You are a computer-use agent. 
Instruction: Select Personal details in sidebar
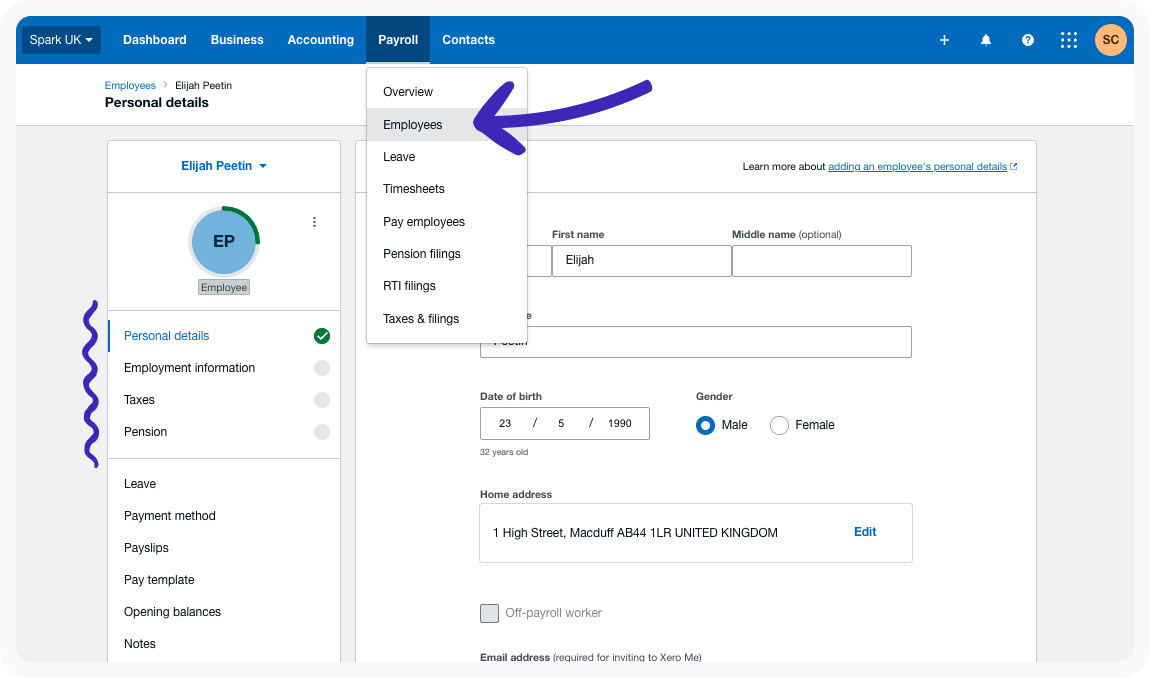click(x=224, y=335)
